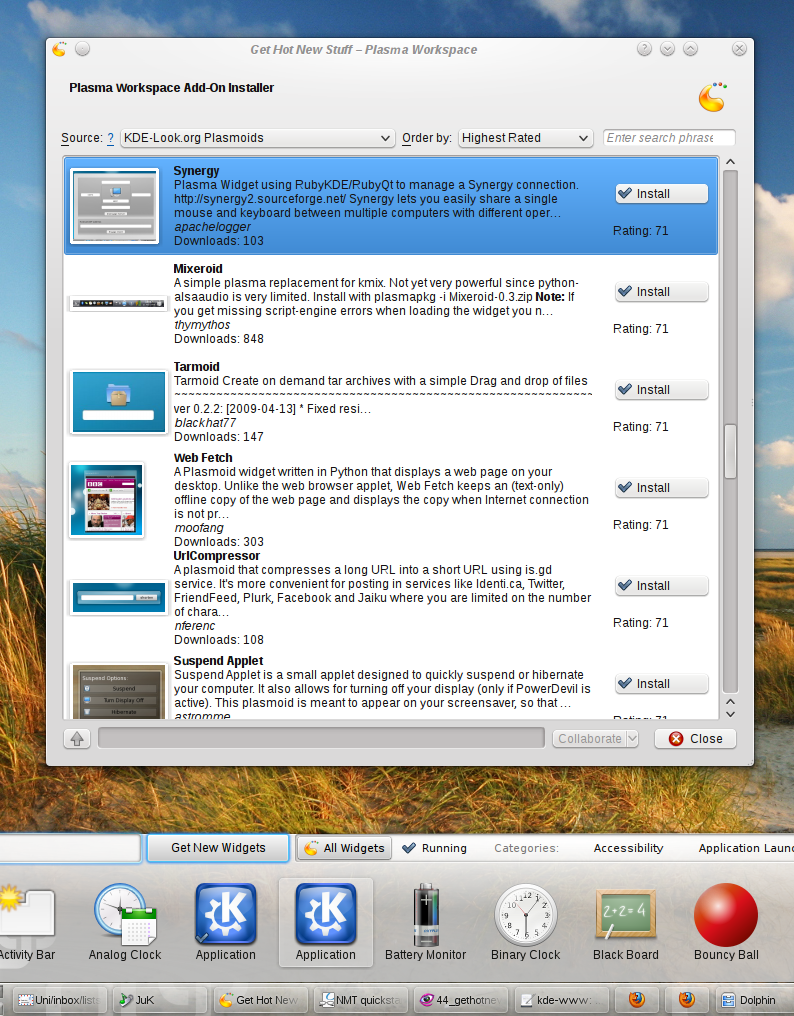Open kde-www taskbar entry
Viewport: 794px width, 1016px height.
click(x=561, y=1000)
